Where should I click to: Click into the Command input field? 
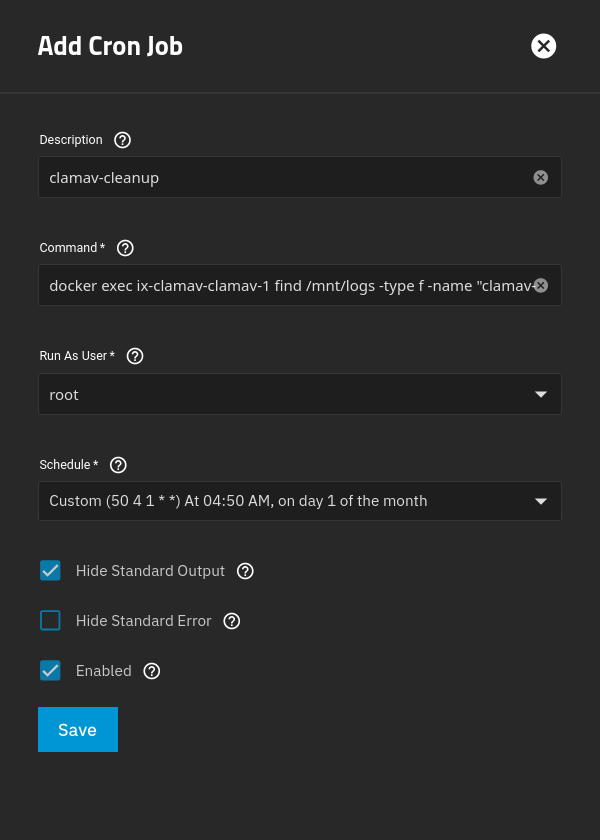[x=280, y=285]
